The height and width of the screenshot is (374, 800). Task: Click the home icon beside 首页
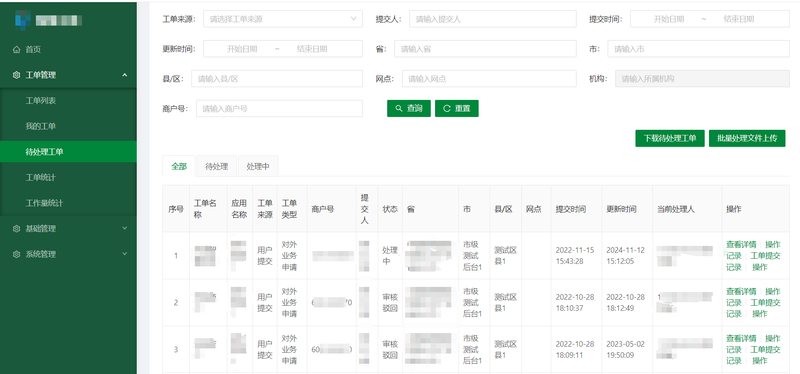coord(16,49)
